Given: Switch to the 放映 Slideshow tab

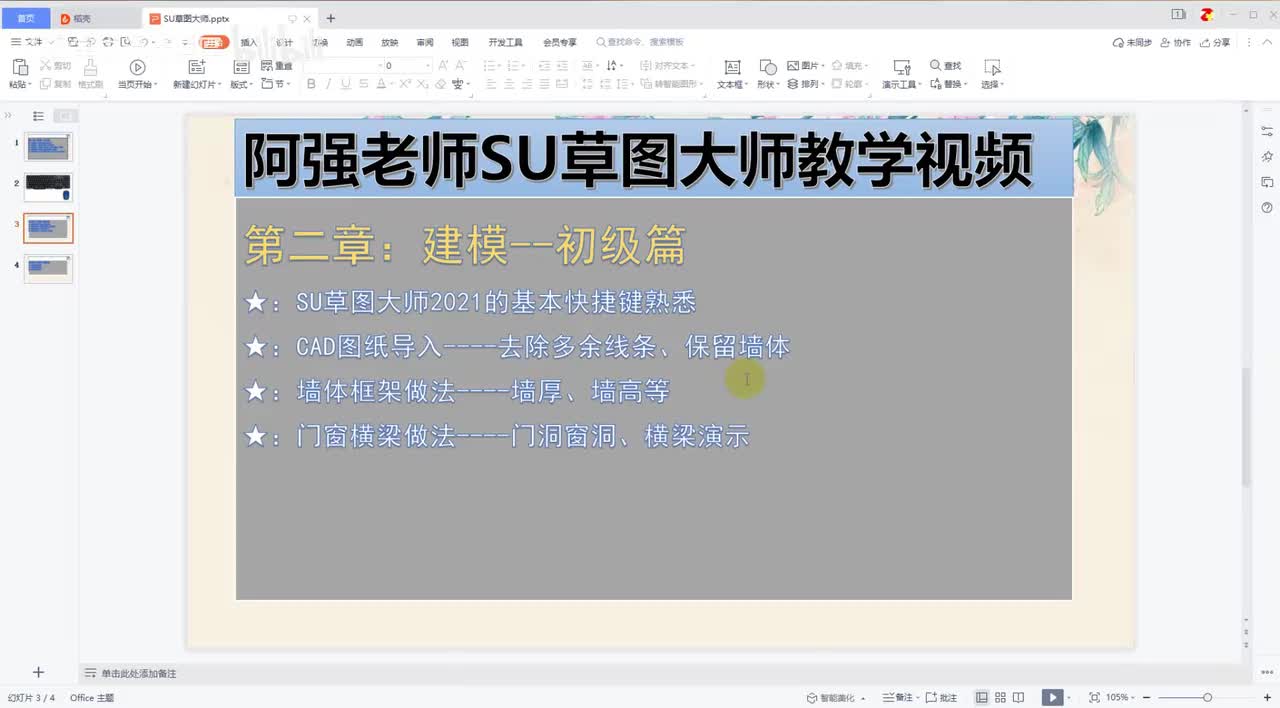Looking at the screenshot, I should point(390,42).
